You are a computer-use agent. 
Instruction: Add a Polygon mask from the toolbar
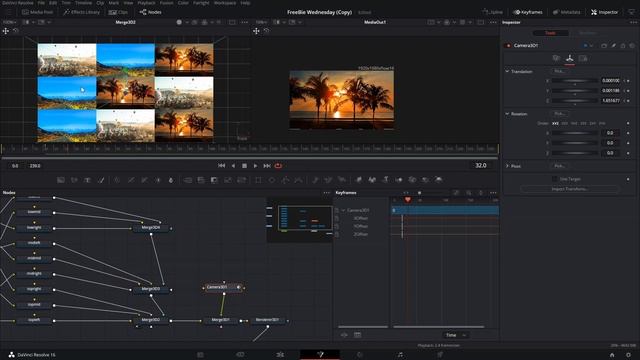click(285, 180)
